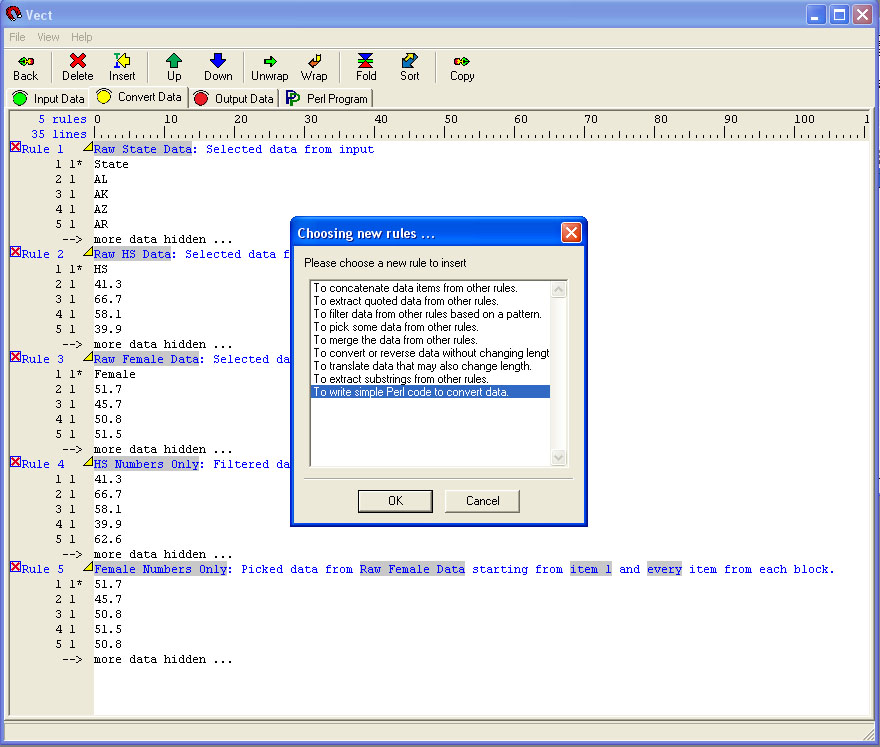Collapse Rule 2 using its triangle marker
This screenshot has height=747, width=880.
88,252
